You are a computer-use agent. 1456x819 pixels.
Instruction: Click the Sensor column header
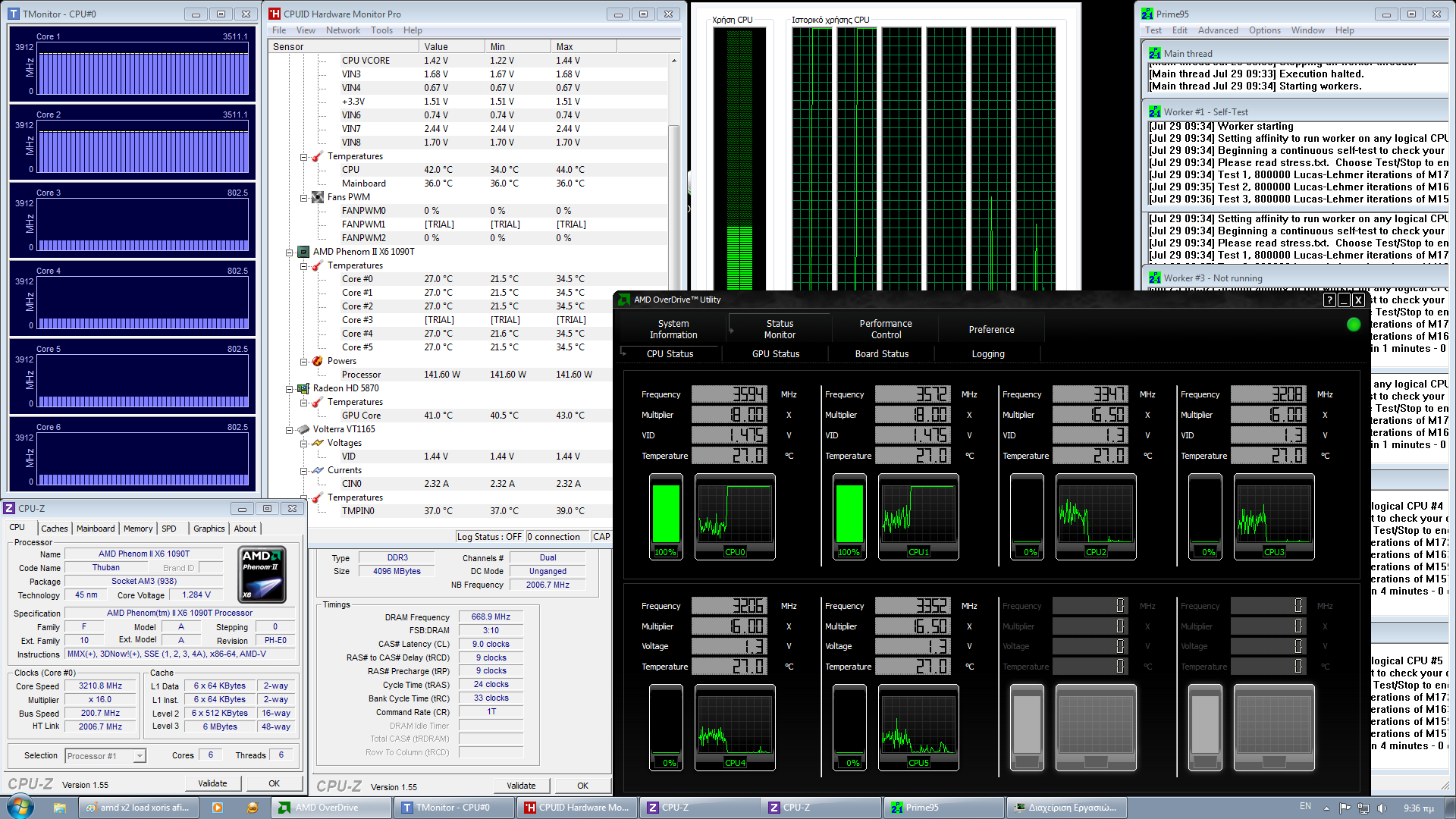[344, 46]
